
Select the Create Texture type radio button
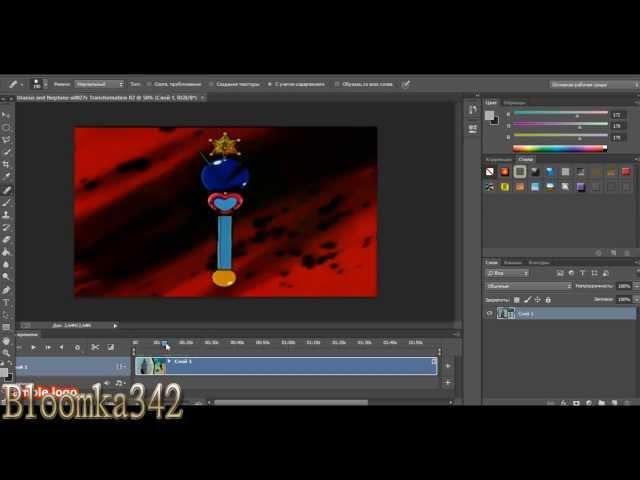coord(211,84)
